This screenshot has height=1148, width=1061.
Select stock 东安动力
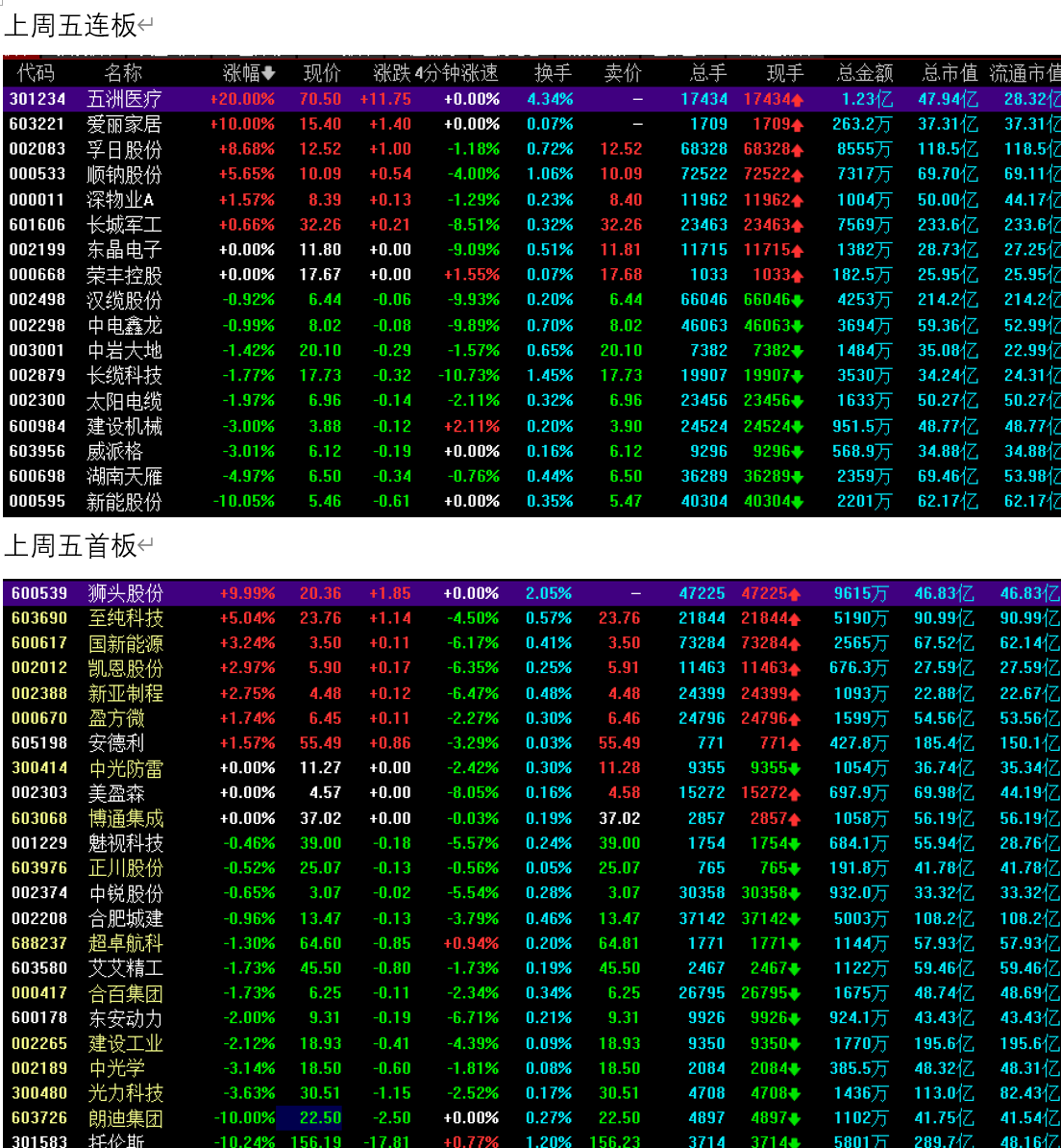tap(126, 1018)
